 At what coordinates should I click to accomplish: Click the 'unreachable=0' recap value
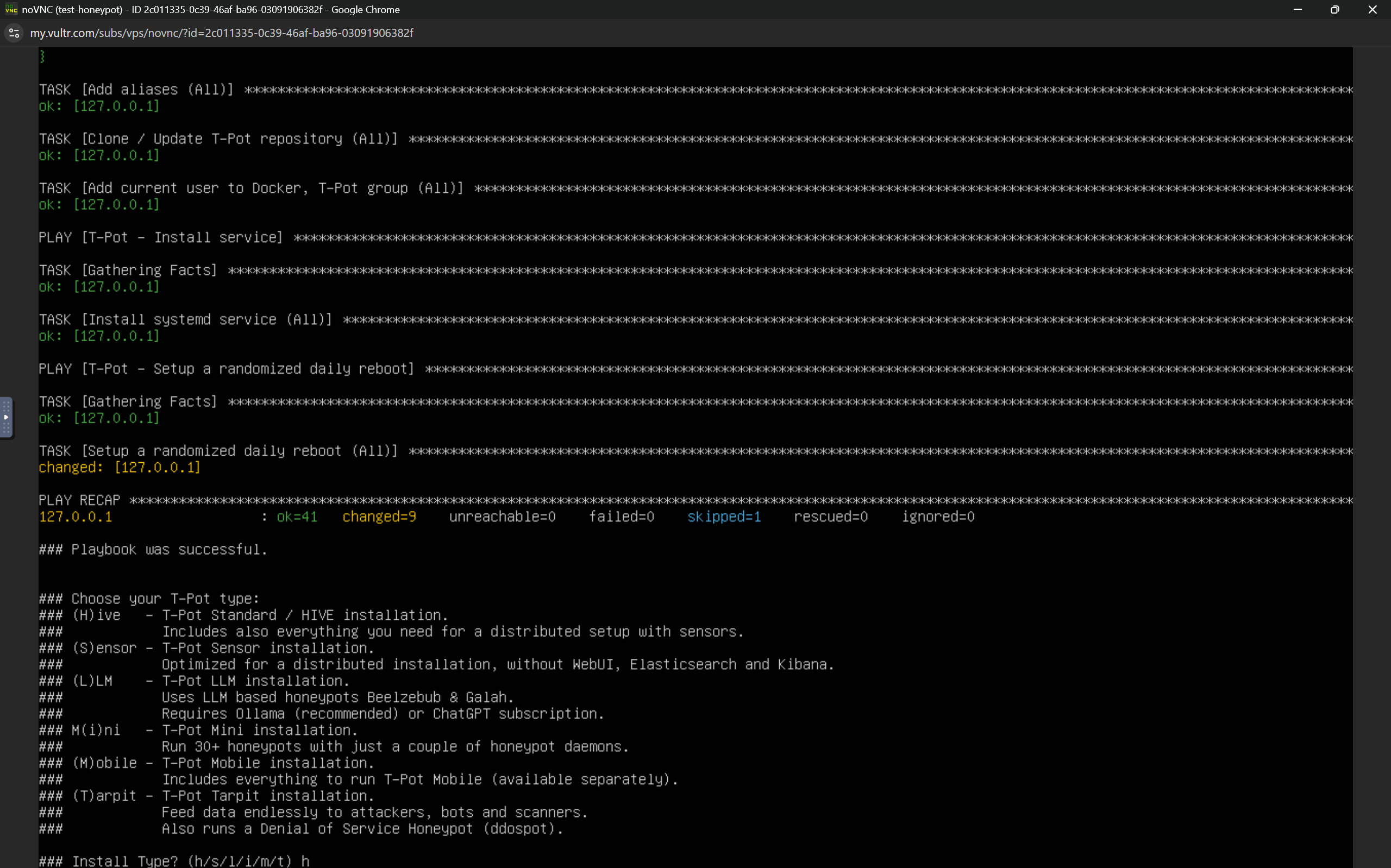point(502,517)
